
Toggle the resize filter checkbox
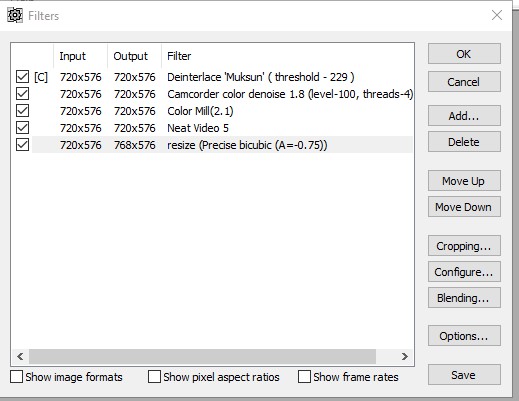pos(22,145)
